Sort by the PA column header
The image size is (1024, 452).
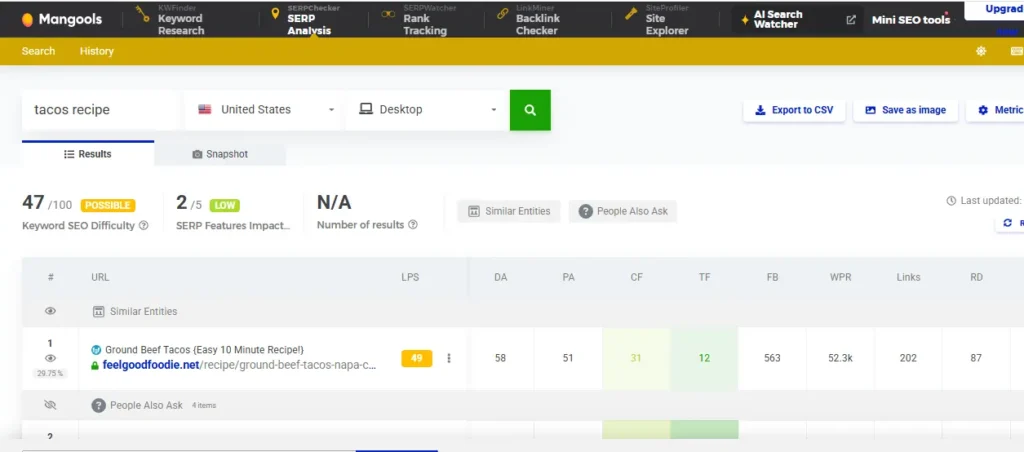[568, 277]
